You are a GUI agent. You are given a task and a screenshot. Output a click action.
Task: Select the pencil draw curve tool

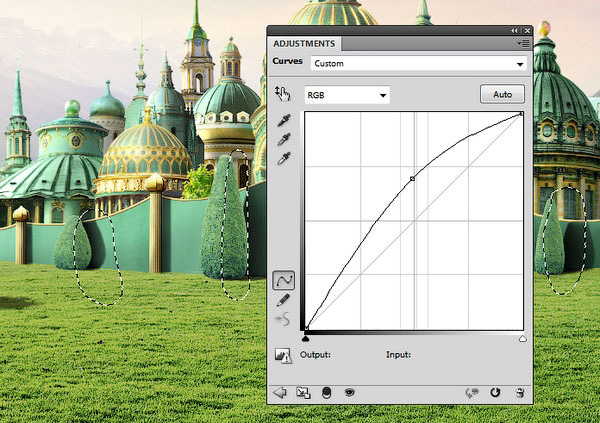[284, 300]
